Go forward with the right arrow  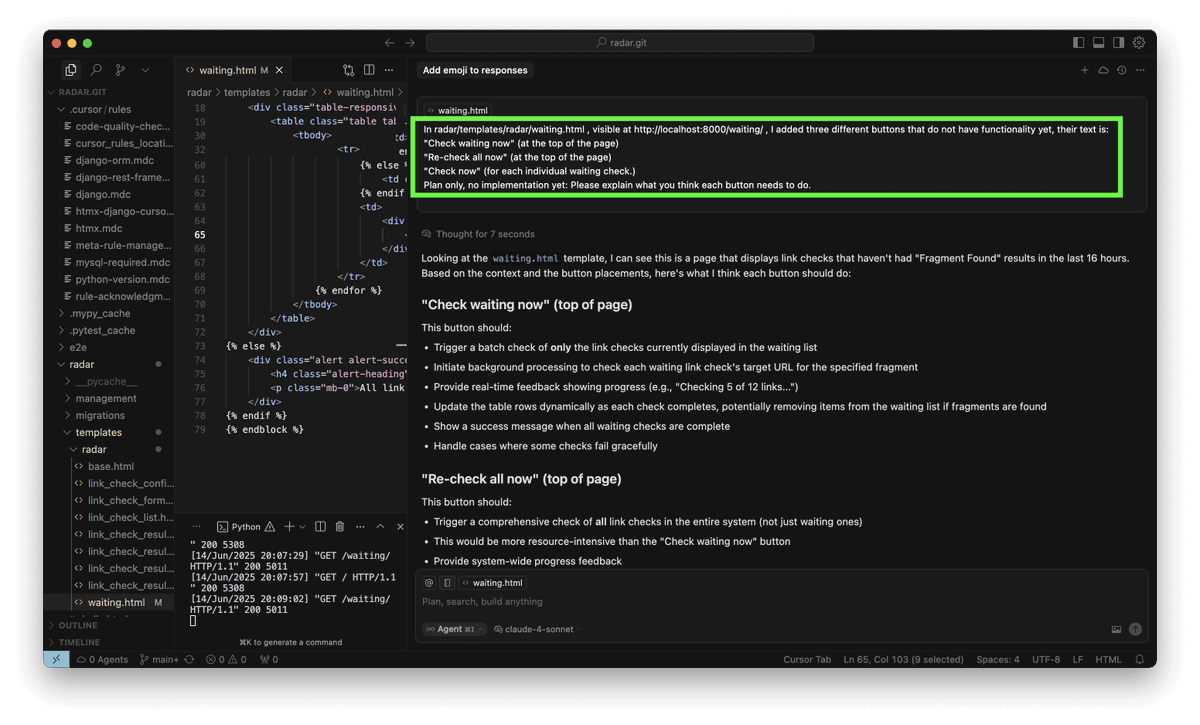[410, 43]
